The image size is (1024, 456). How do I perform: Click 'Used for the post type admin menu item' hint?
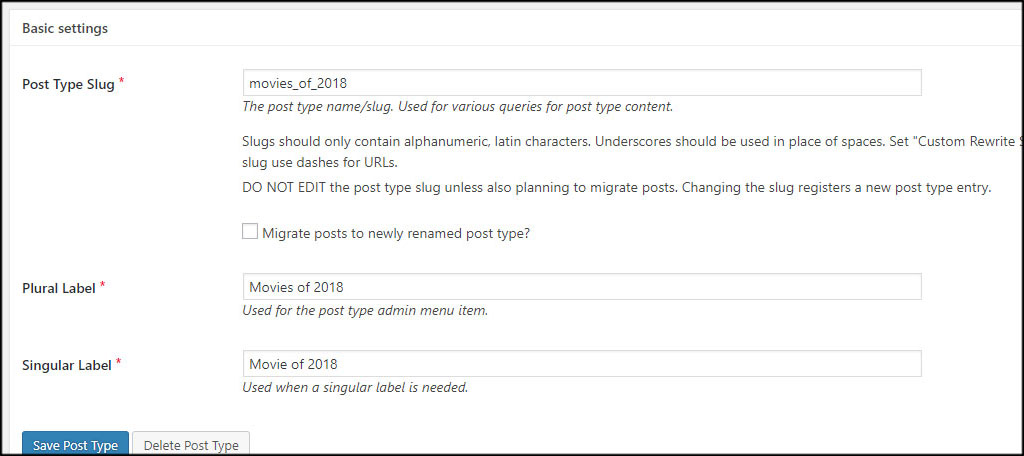365,311
